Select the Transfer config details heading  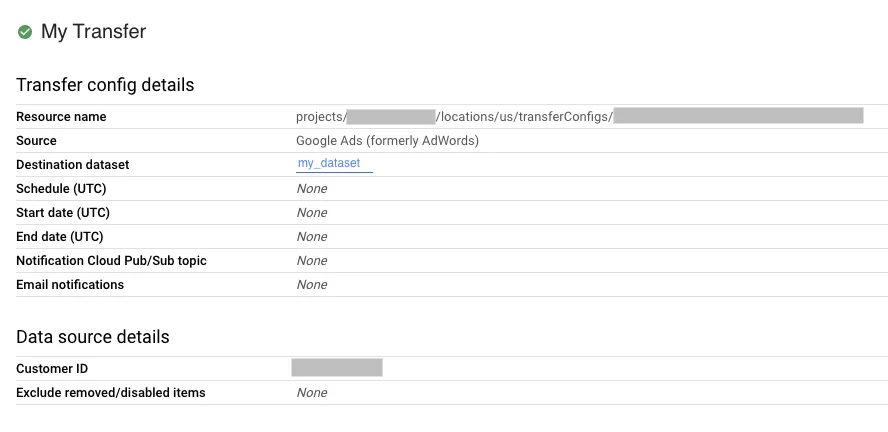click(x=105, y=85)
